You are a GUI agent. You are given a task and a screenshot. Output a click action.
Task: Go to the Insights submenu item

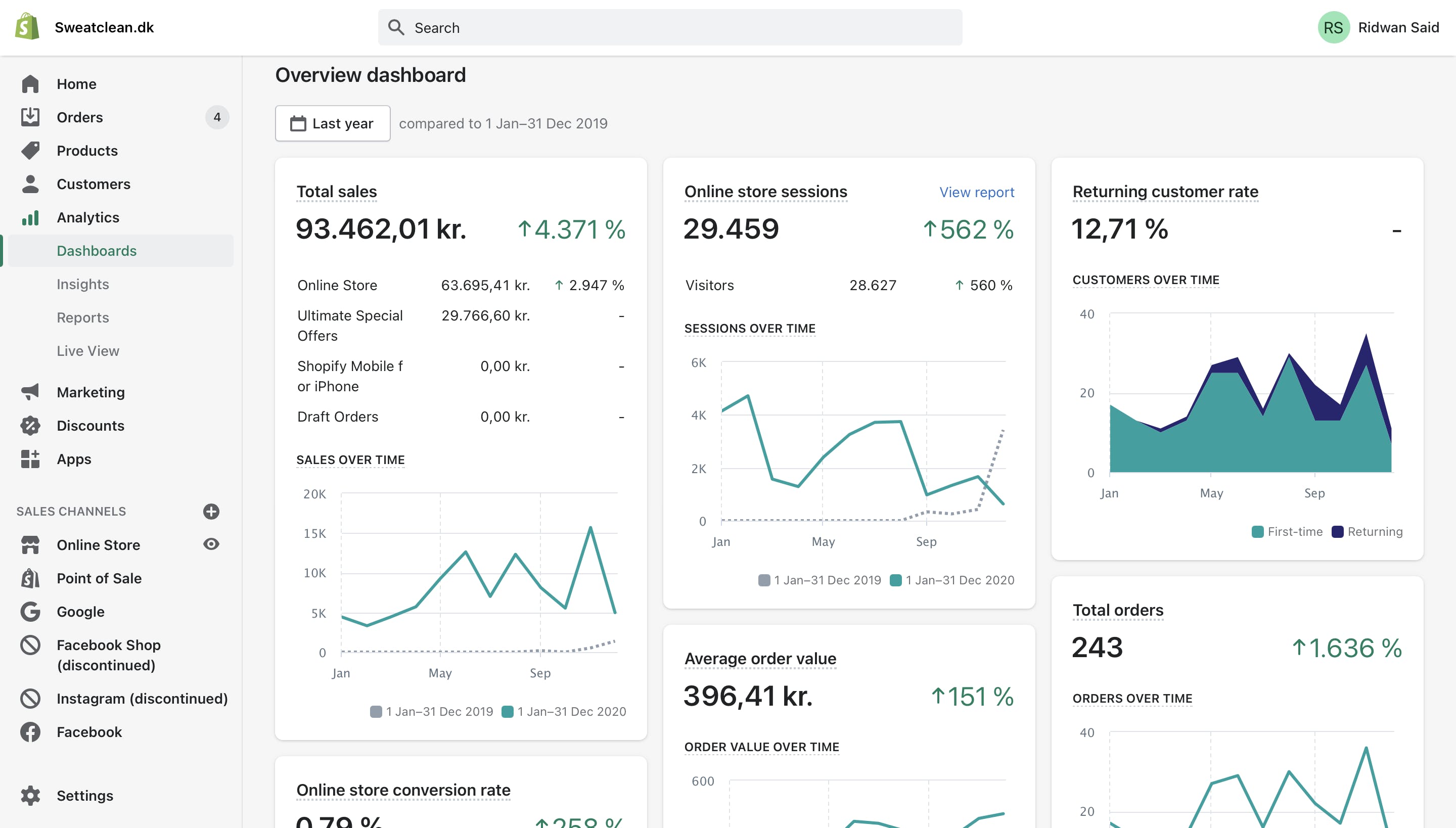(83, 284)
